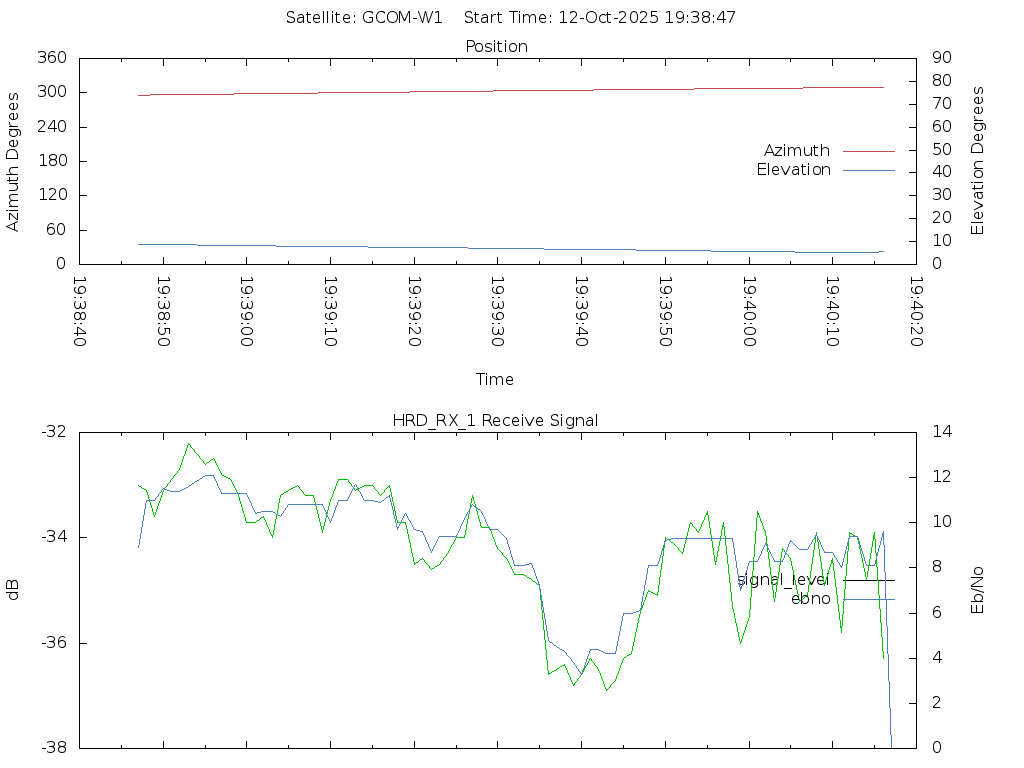Viewport: 1024px width, 768px height.
Task: Click the -36 tick on dB axis
Action: pyautogui.click(x=52, y=643)
